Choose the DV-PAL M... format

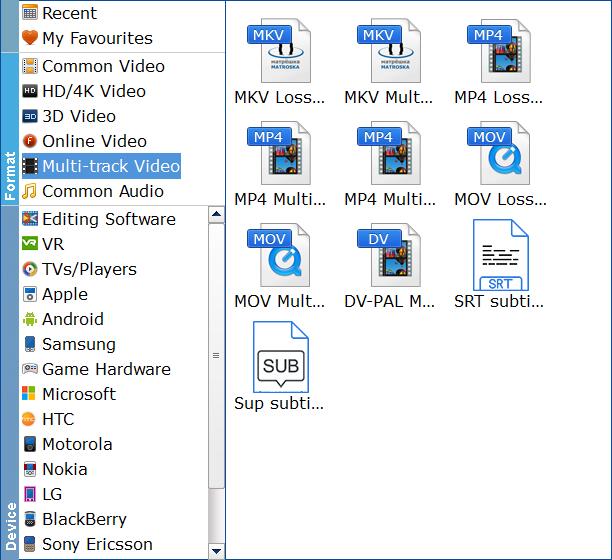390,266
